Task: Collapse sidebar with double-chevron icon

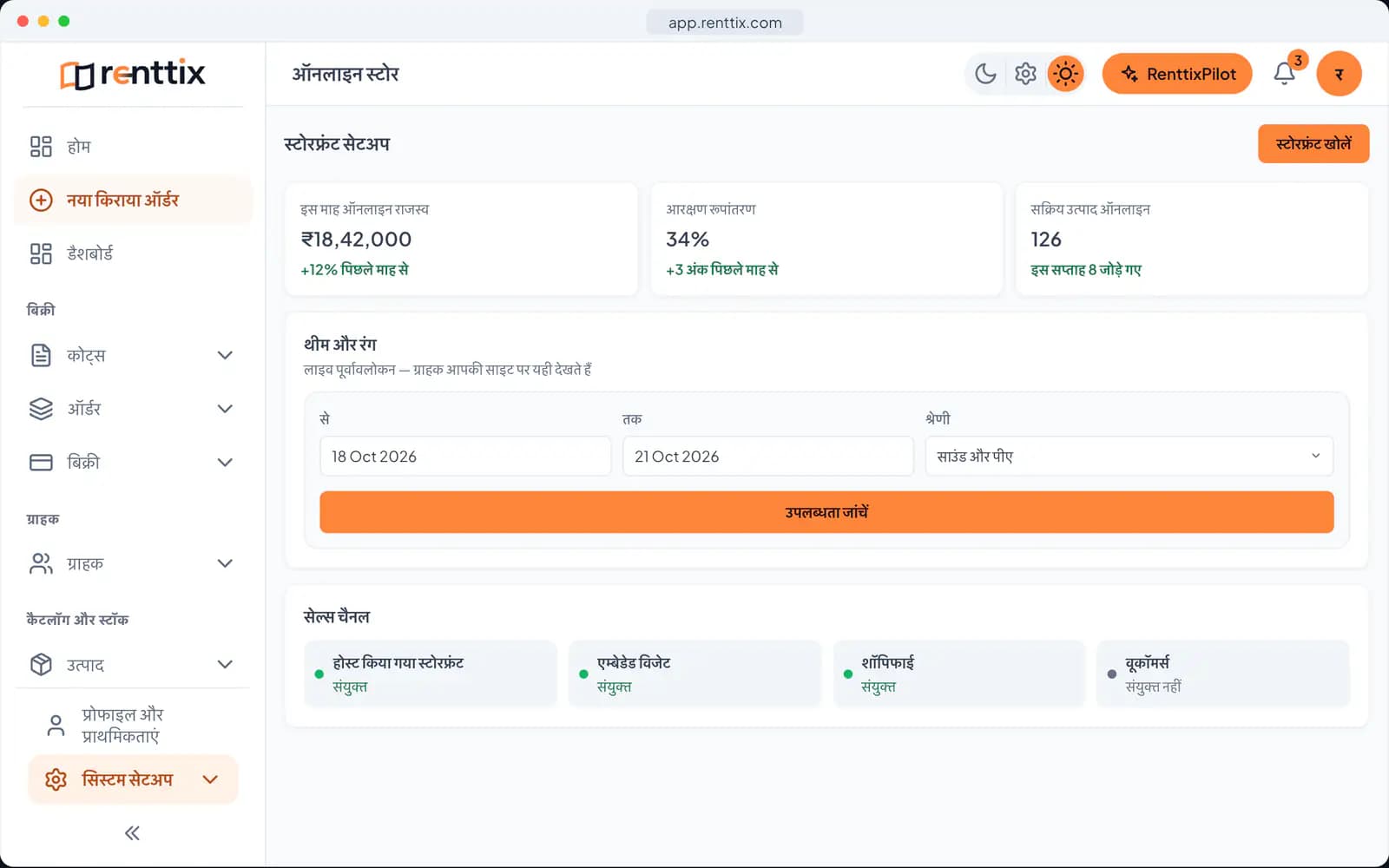Action: pyautogui.click(x=132, y=833)
